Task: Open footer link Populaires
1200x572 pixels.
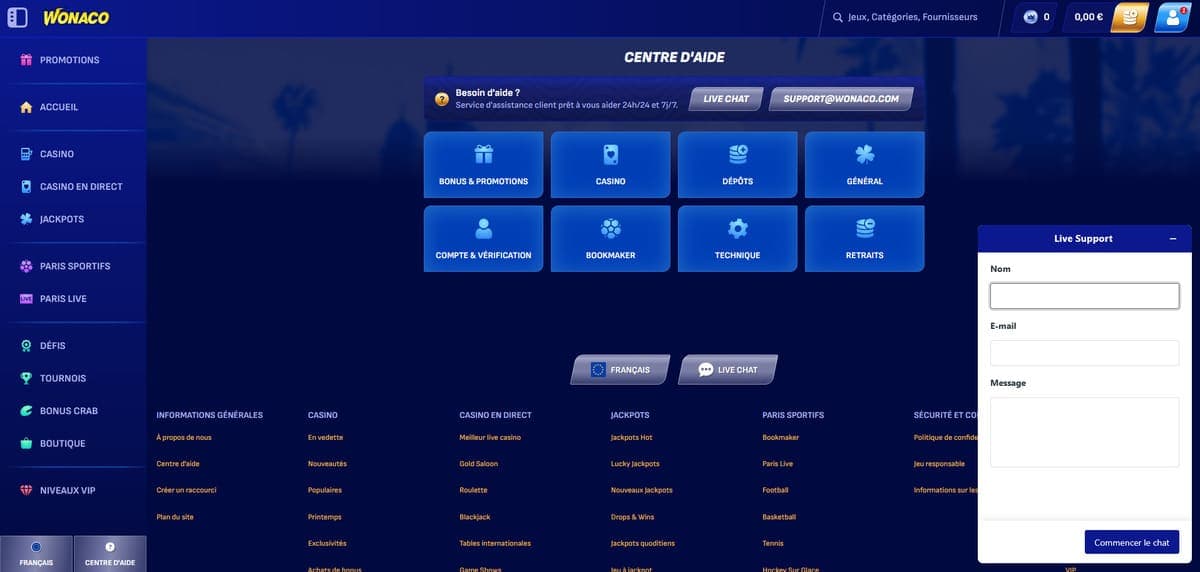Action: coord(325,490)
